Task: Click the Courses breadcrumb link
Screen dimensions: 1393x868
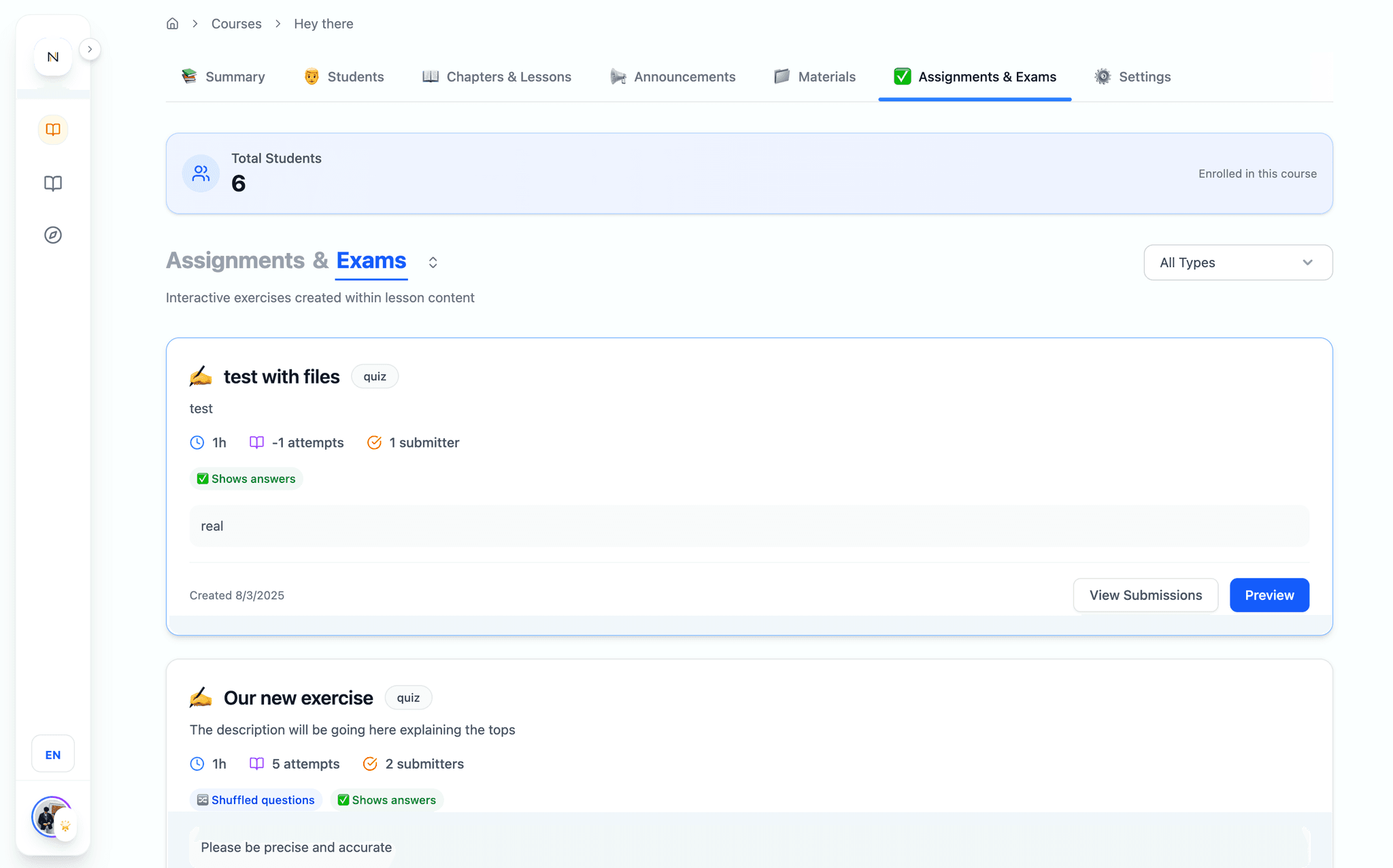Action: pyautogui.click(x=236, y=24)
